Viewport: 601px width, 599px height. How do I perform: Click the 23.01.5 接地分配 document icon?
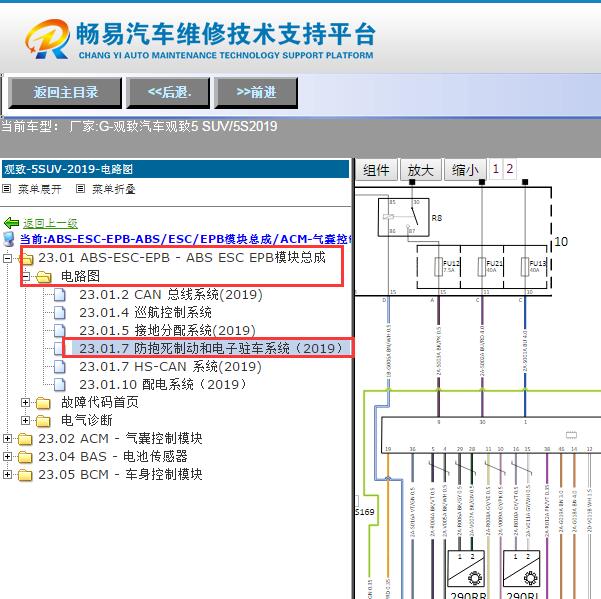click(x=59, y=330)
